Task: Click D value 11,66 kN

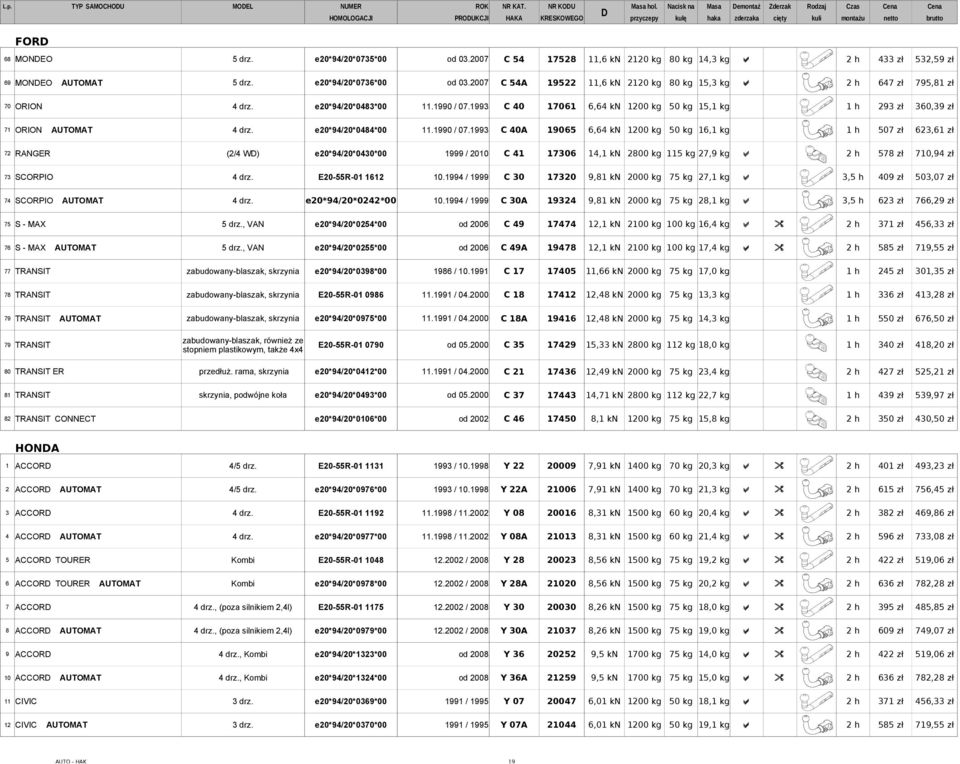Action: tap(604, 271)
